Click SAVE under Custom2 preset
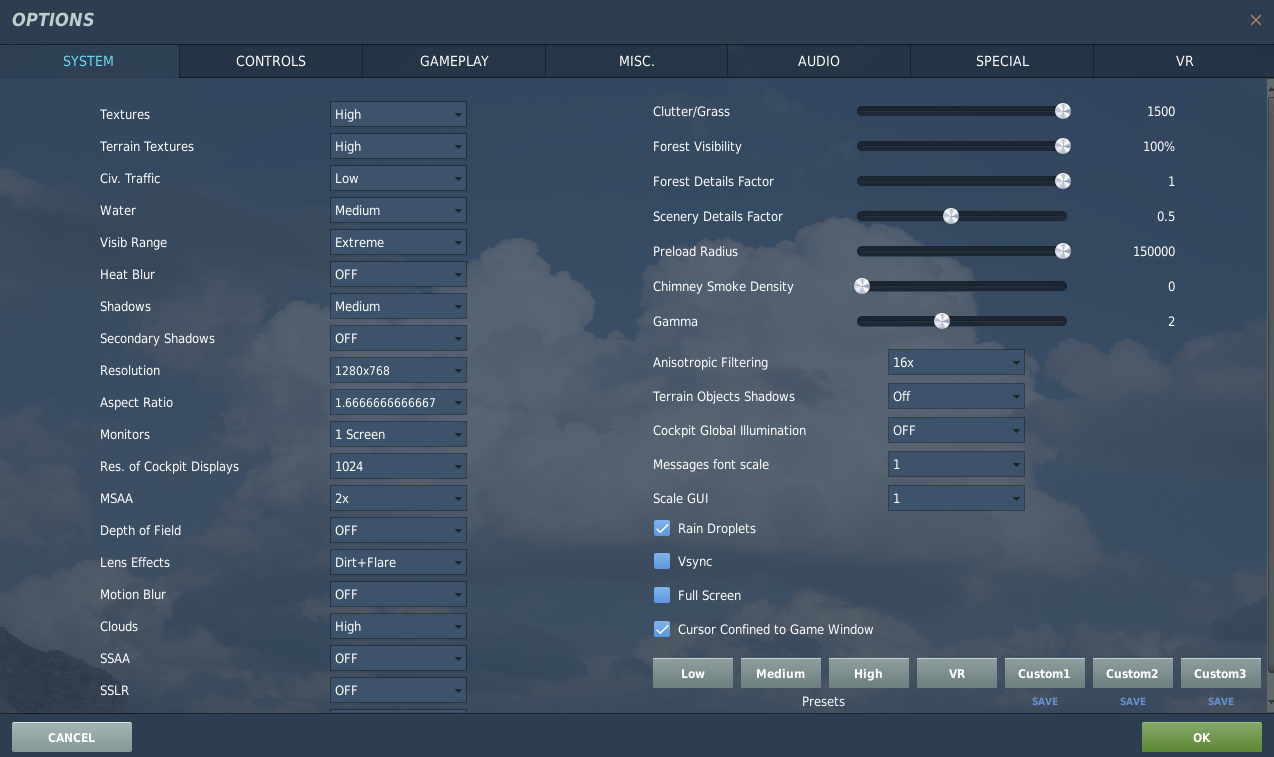This screenshot has height=757, width=1274. (1133, 702)
